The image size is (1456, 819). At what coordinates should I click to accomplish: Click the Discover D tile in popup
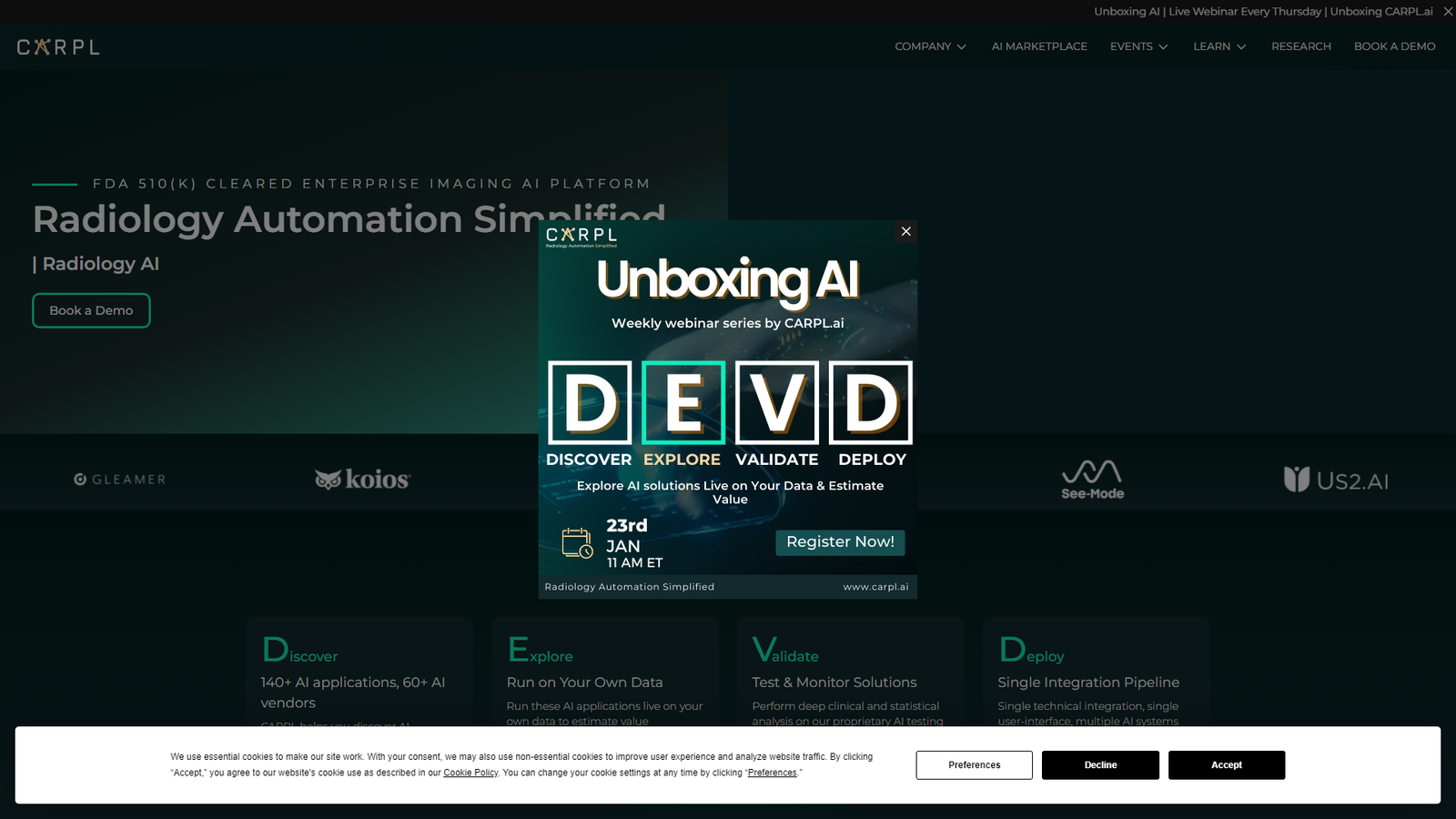(590, 402)
